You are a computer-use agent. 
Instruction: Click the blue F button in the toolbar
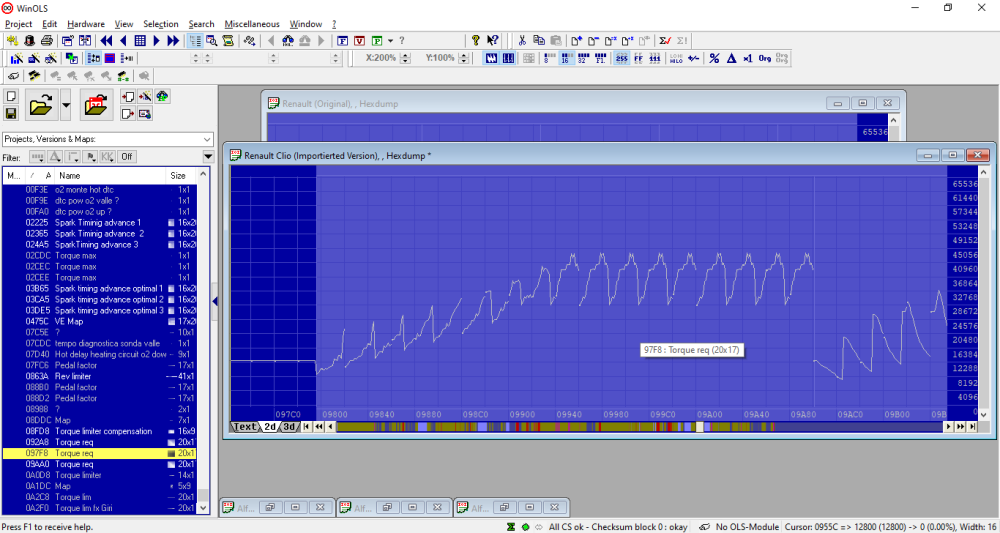tap(342, 40)
